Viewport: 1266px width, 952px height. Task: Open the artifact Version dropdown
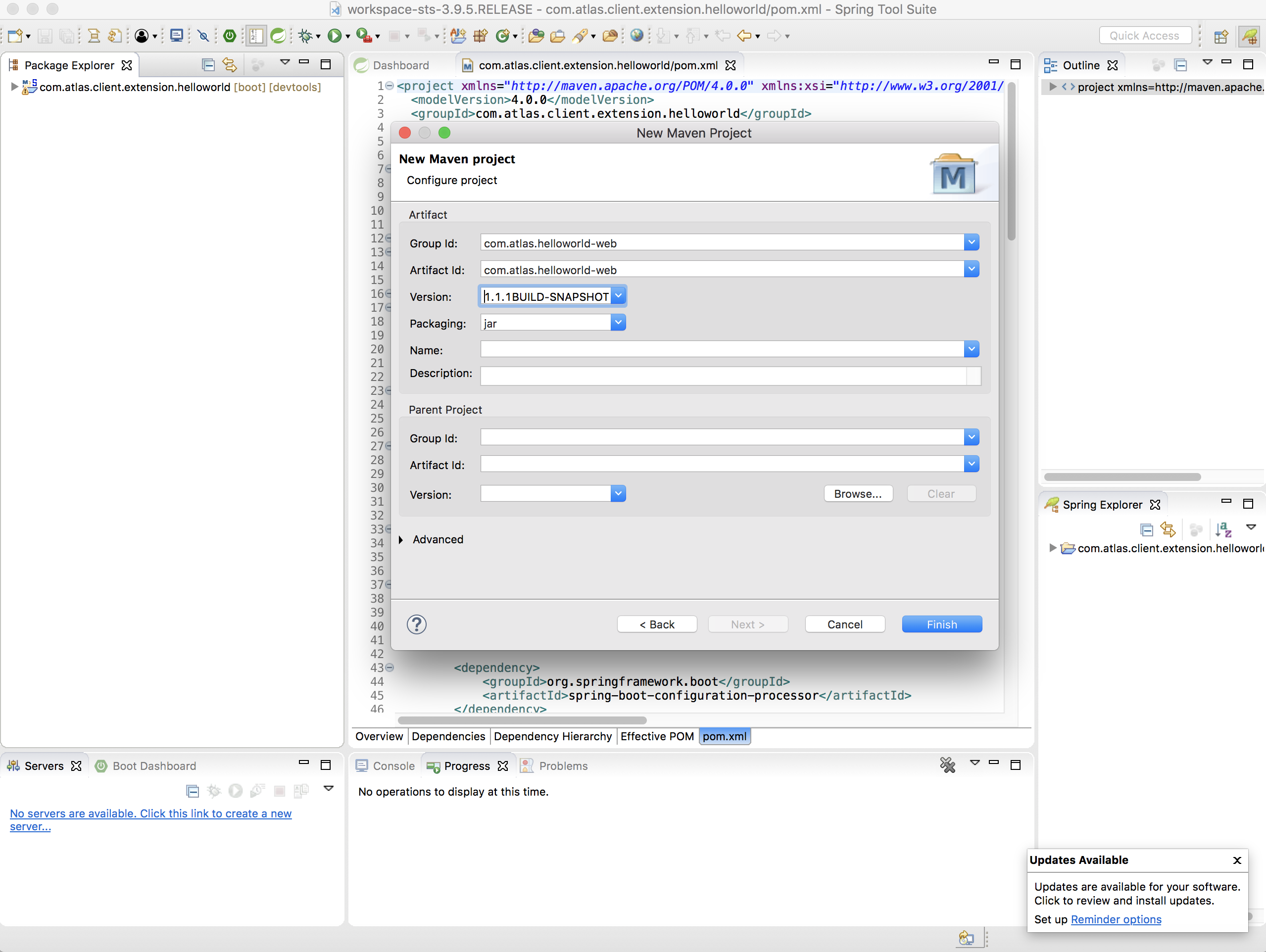click(618, 296)
